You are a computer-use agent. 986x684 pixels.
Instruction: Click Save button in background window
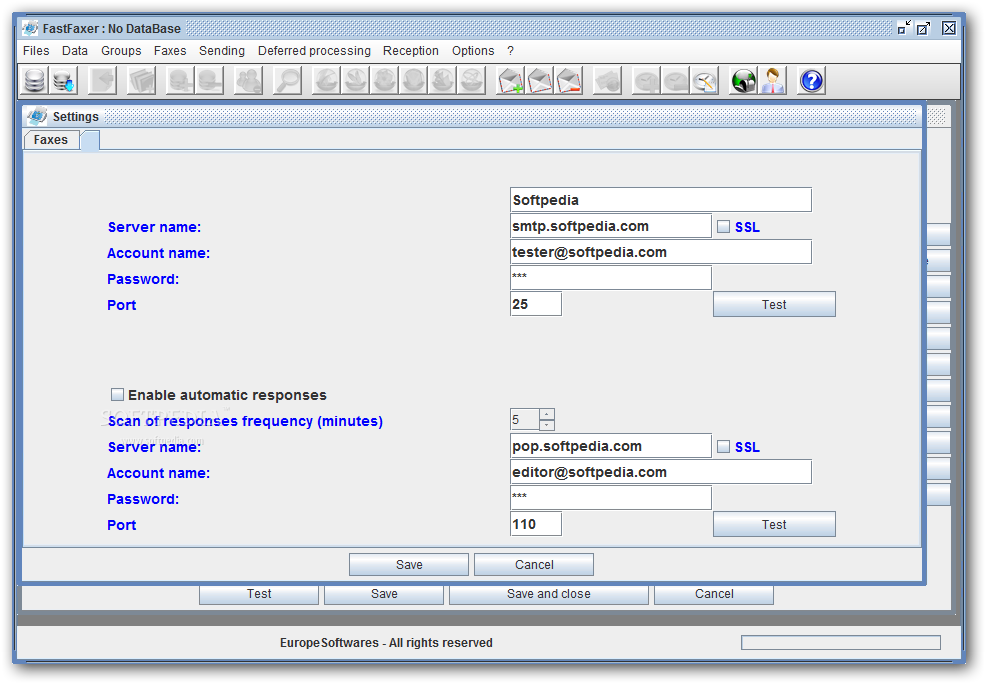pos(384,594)
